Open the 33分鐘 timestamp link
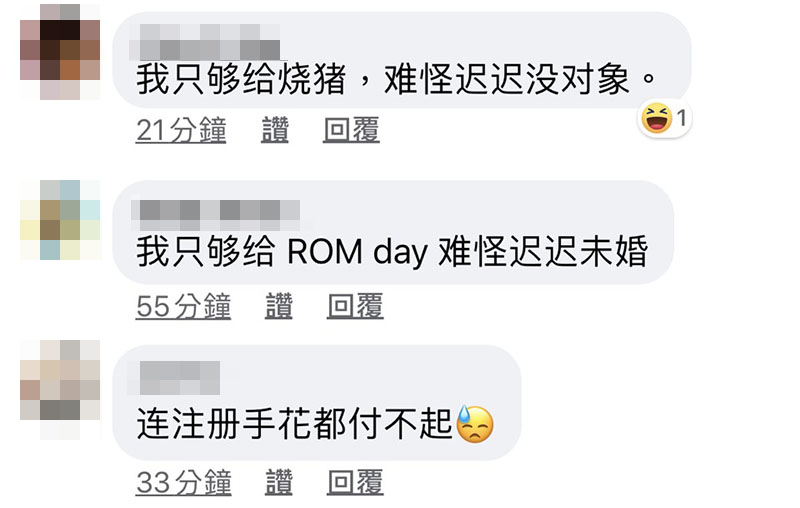 184,482
